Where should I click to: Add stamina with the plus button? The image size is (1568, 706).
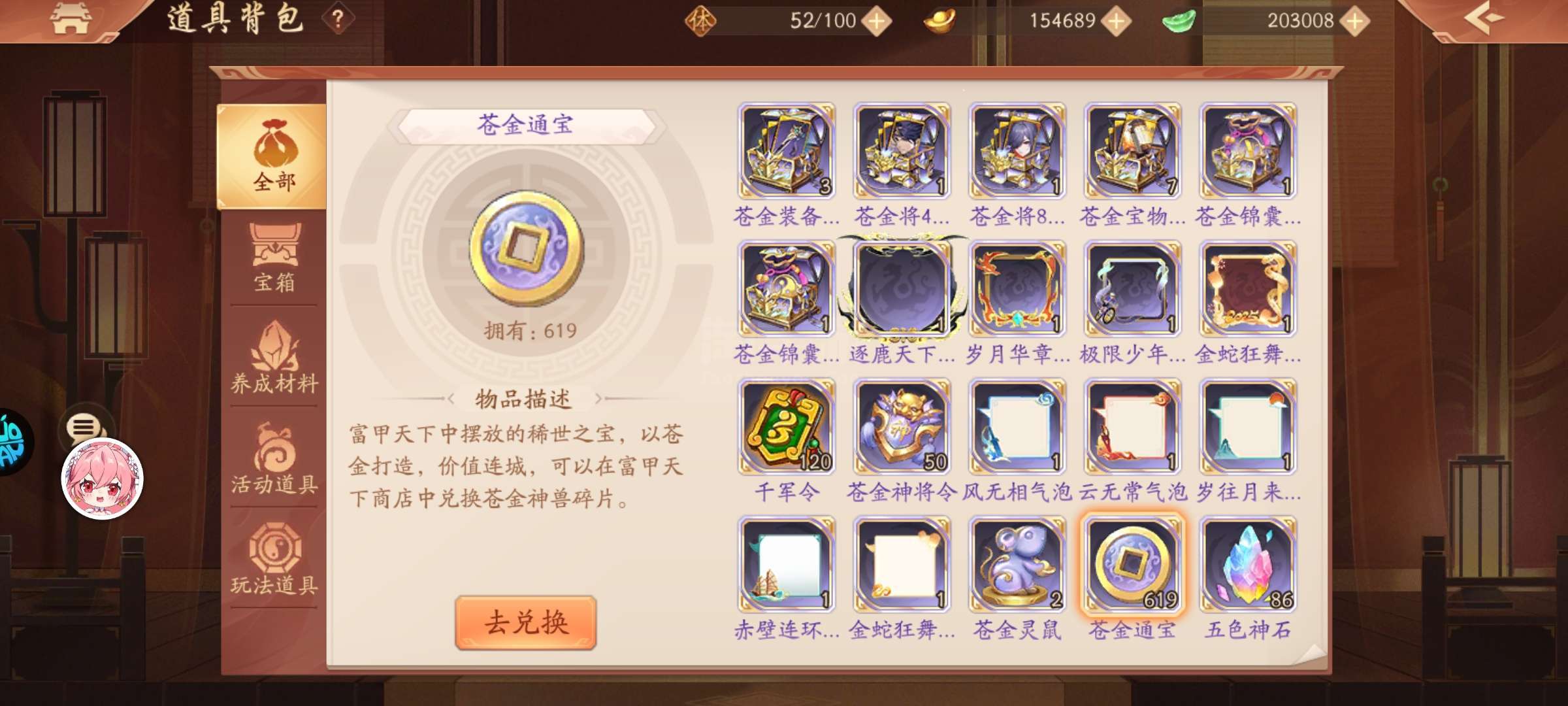pos(877,22)
